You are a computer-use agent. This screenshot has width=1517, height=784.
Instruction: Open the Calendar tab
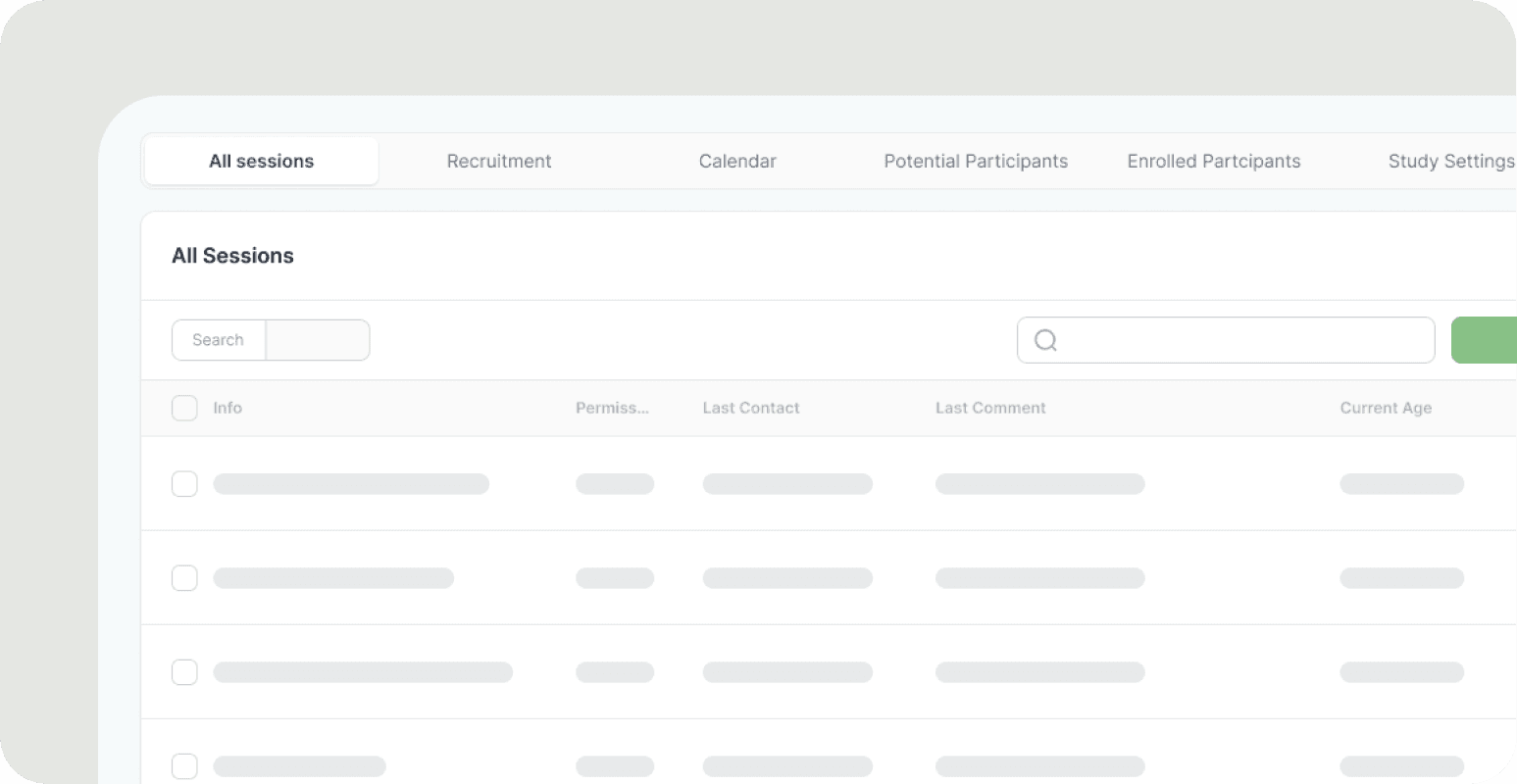point(737,161)
